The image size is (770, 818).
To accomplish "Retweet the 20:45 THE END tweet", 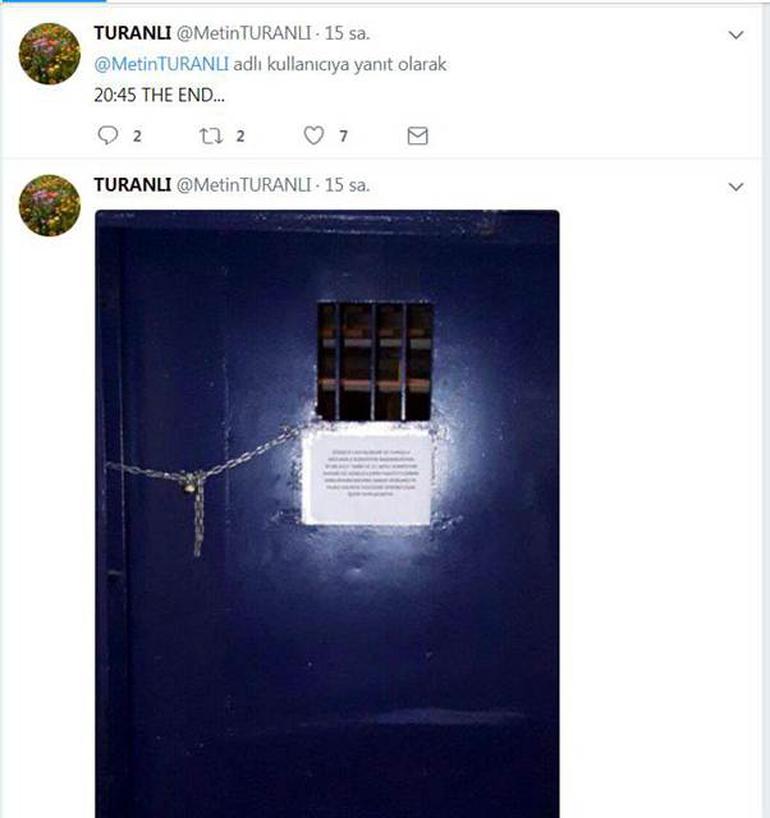I will click(x=211, y=136).
